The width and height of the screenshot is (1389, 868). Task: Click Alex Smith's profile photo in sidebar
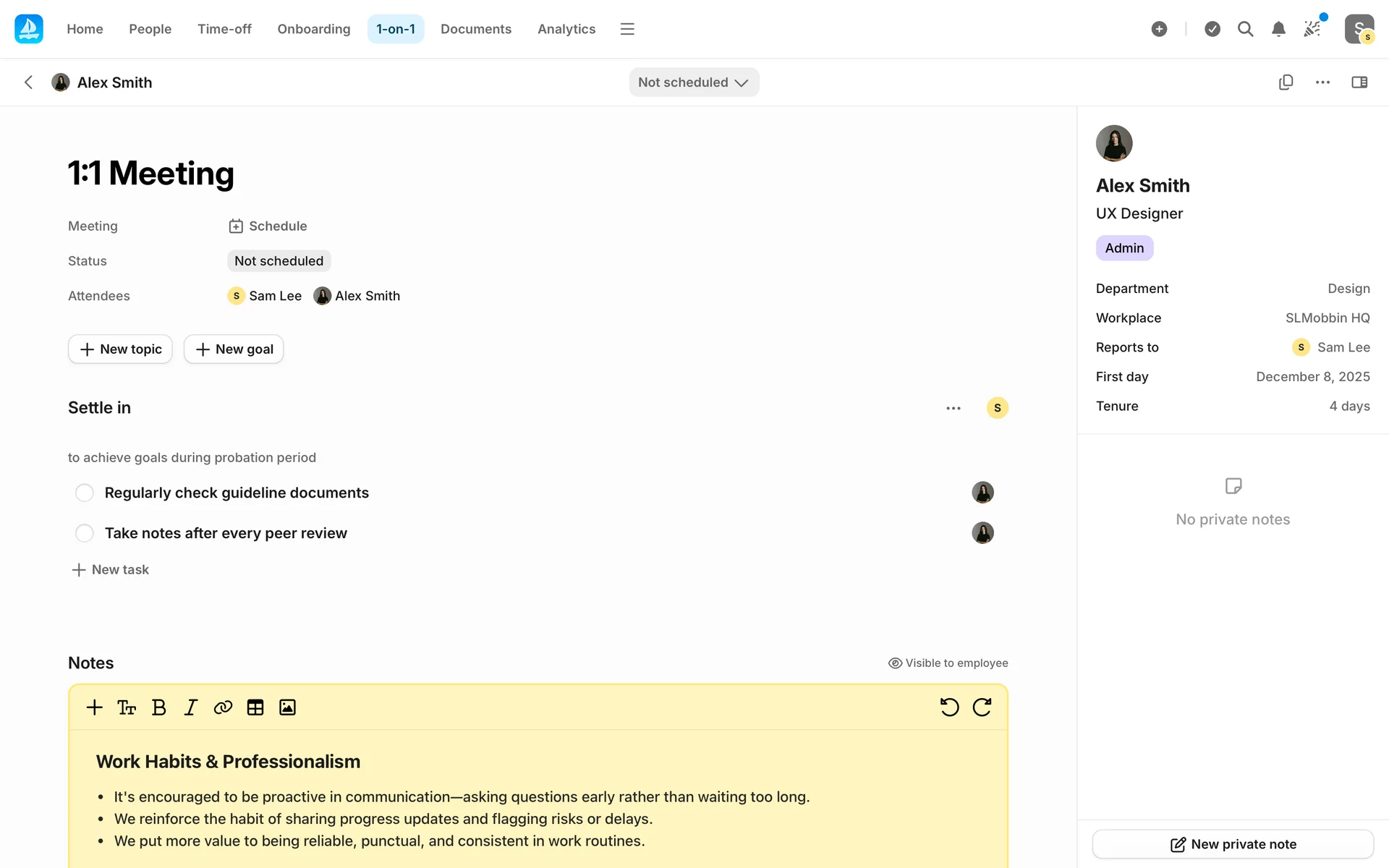(x=1113, y=143)
